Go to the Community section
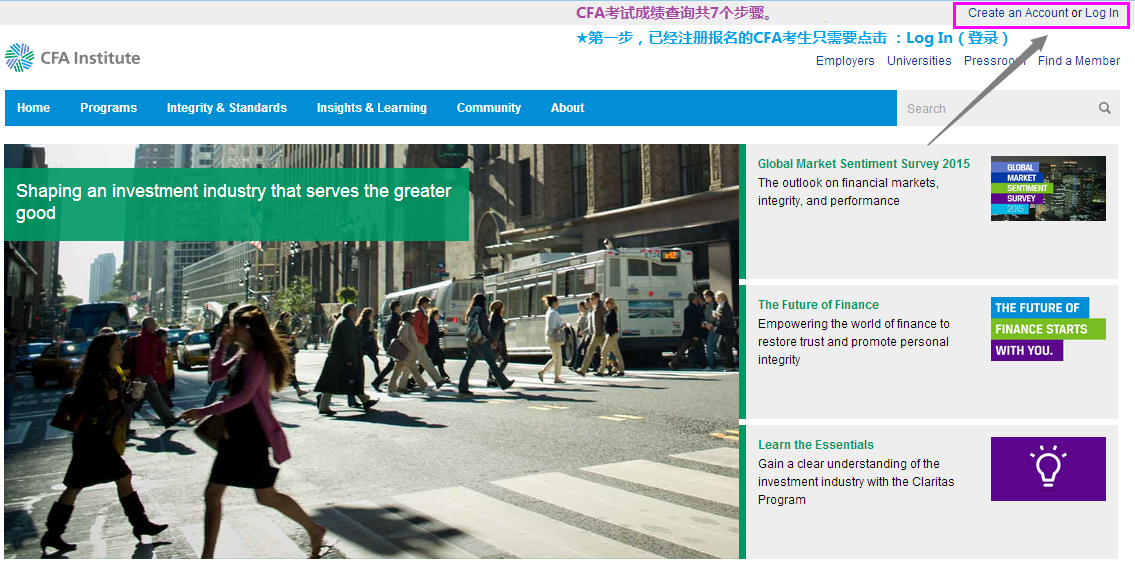1135x570 pixels. (x=488, y=108)
